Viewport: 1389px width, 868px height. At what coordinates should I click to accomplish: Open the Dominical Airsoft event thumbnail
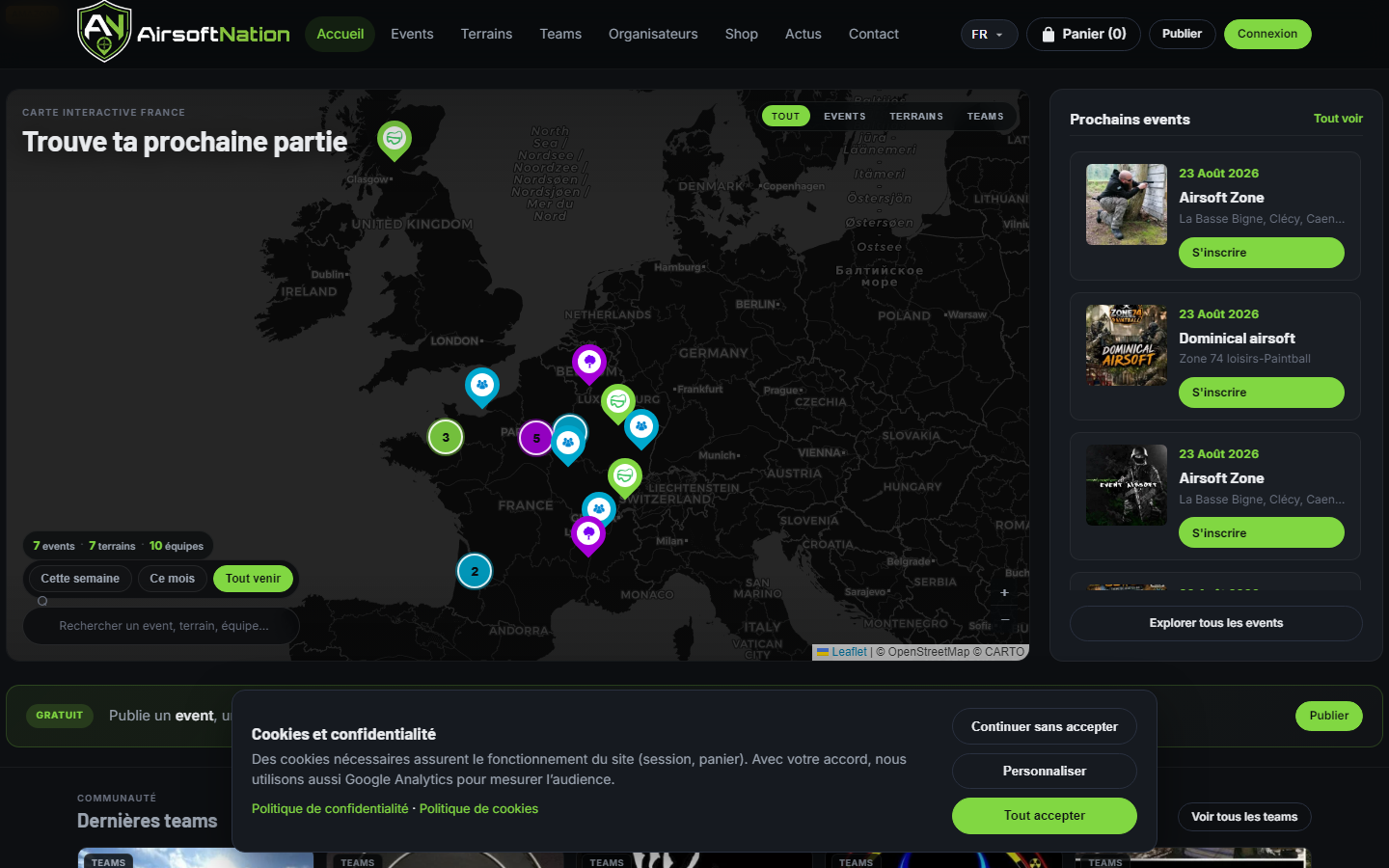click(x=1127, y=345)
